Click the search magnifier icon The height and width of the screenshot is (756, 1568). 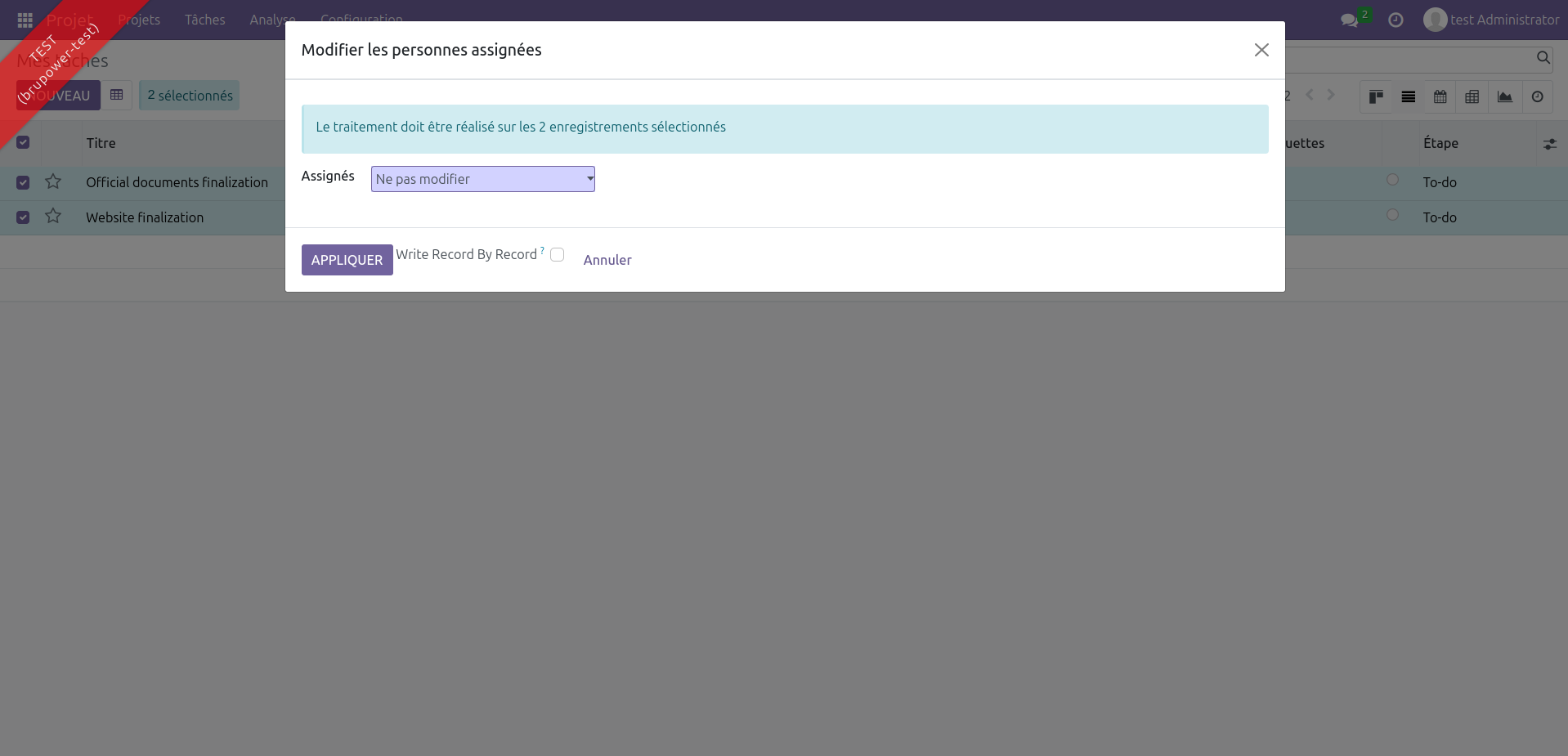(x=1543, y=57)
